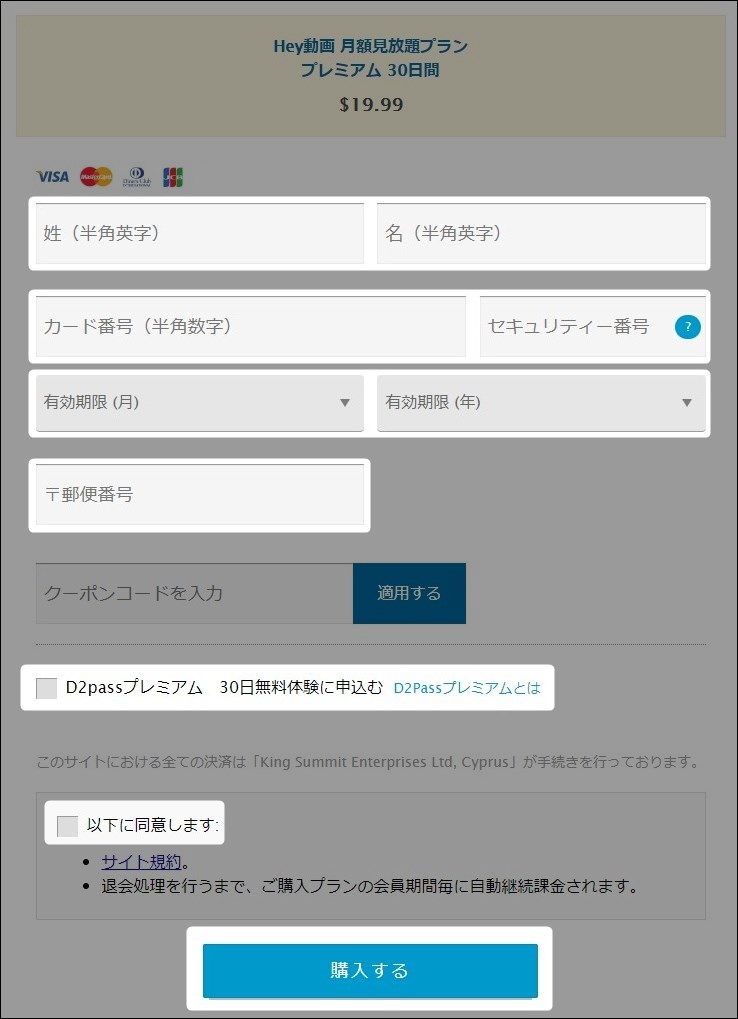This screenshot has height=1019, width=738.
Task: Click the King Summit Enterprises payment notice
Action: click(x=368, y=762)
